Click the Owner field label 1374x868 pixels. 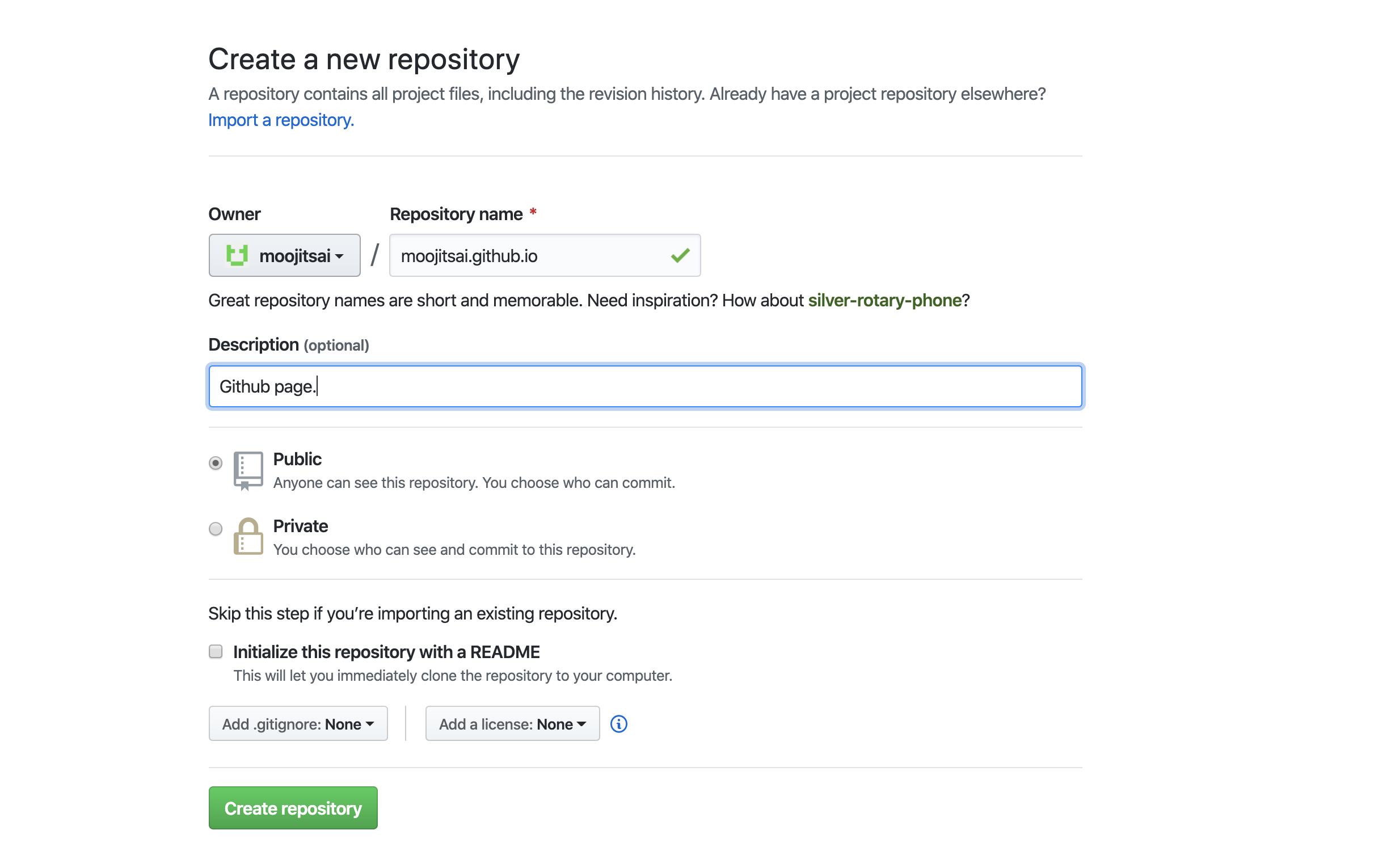click(x=234, y=214)
